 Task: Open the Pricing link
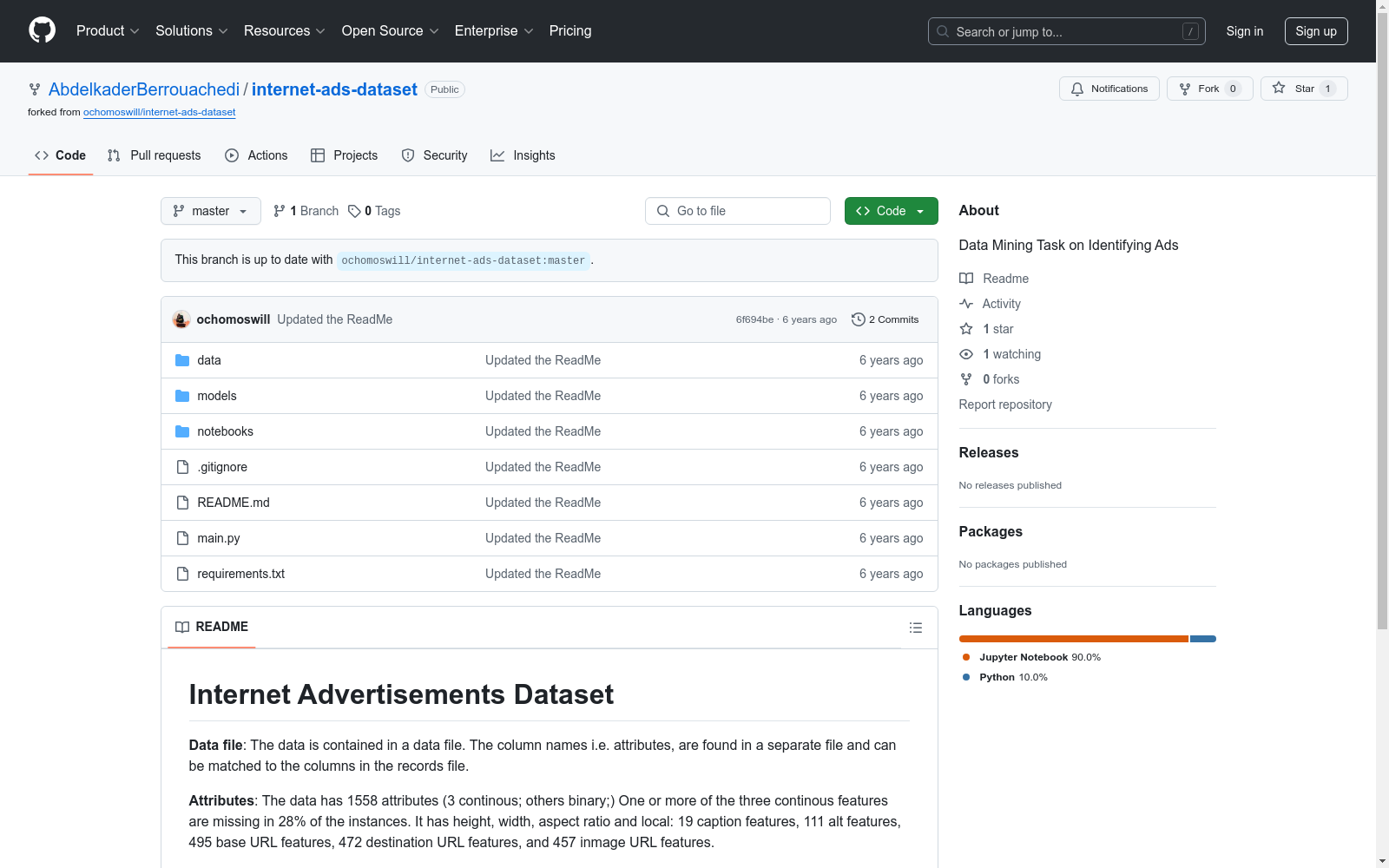point(570,30)
